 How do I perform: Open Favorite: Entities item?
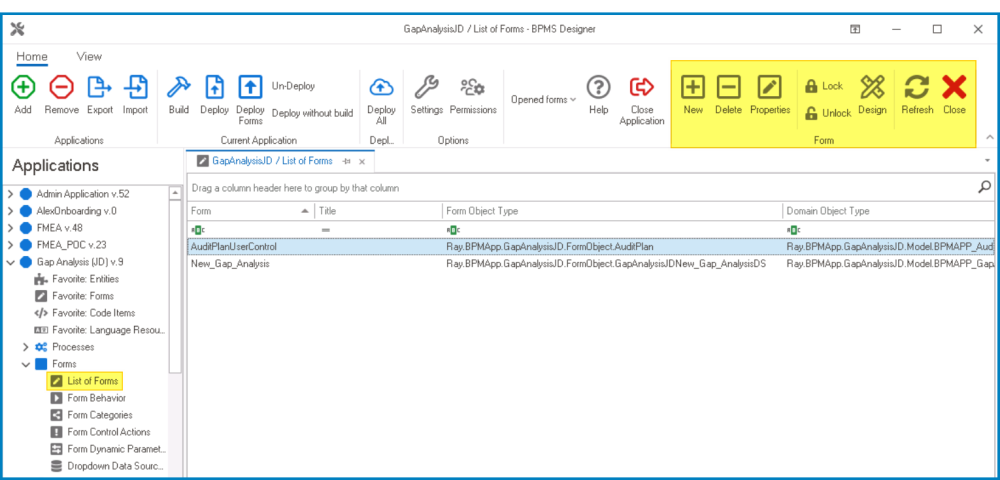tap(85, 279)
